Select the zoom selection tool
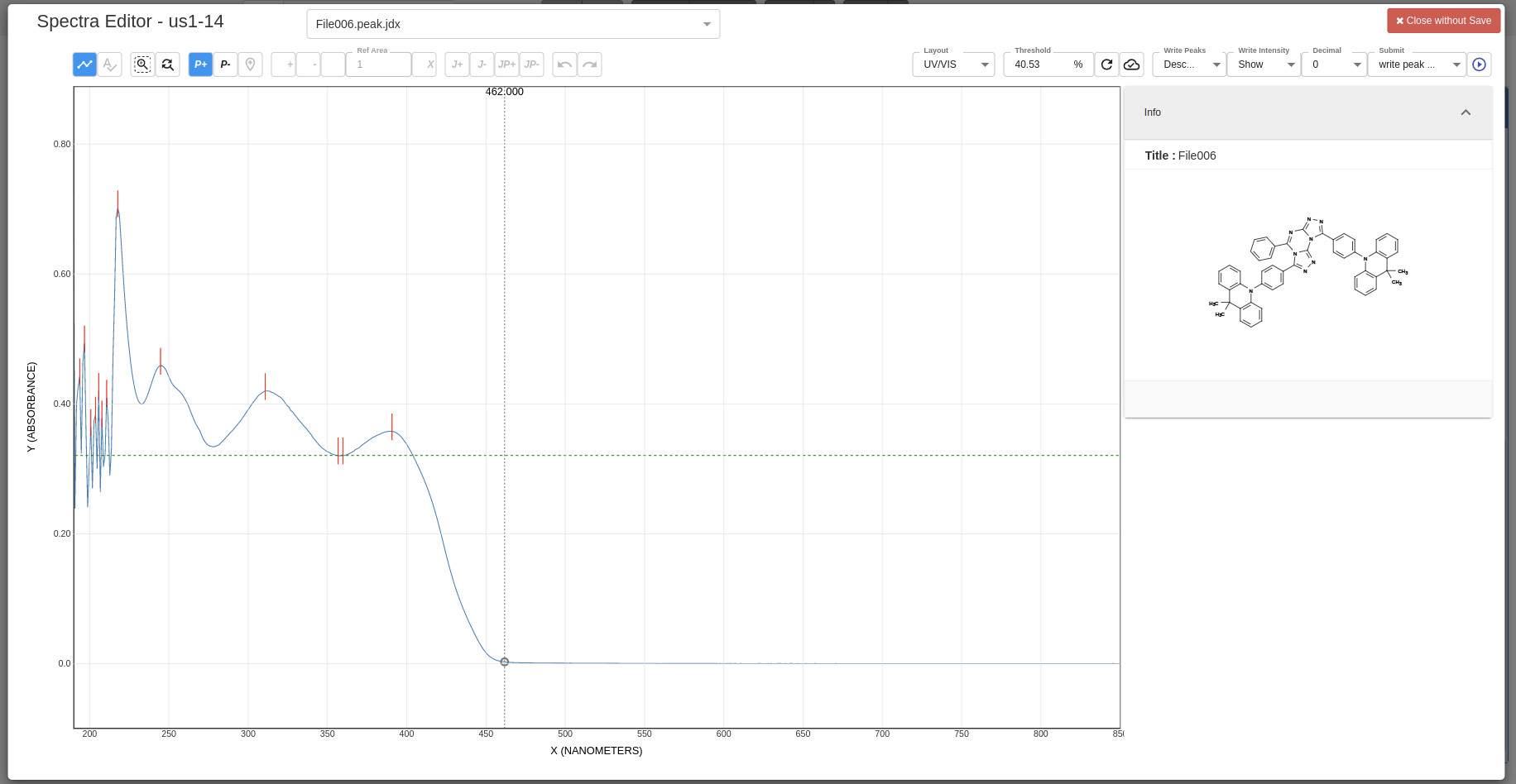 point(142,64)
